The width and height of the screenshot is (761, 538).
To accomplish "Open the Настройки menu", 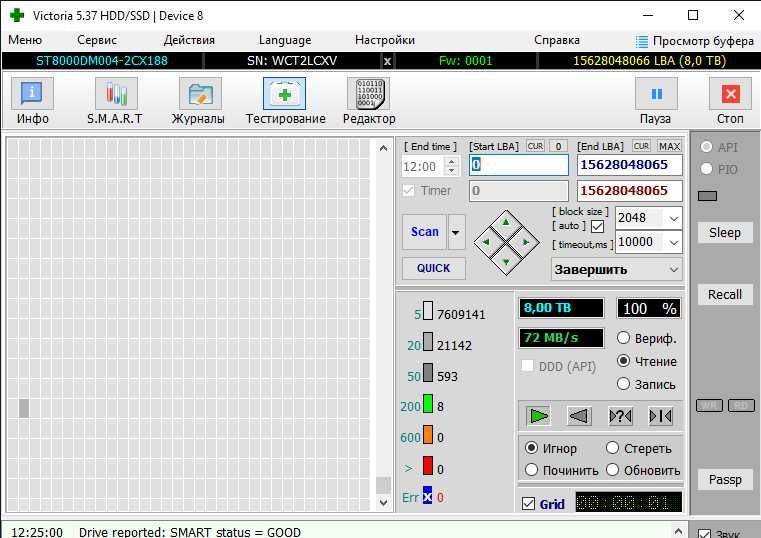I will [385, 40].
